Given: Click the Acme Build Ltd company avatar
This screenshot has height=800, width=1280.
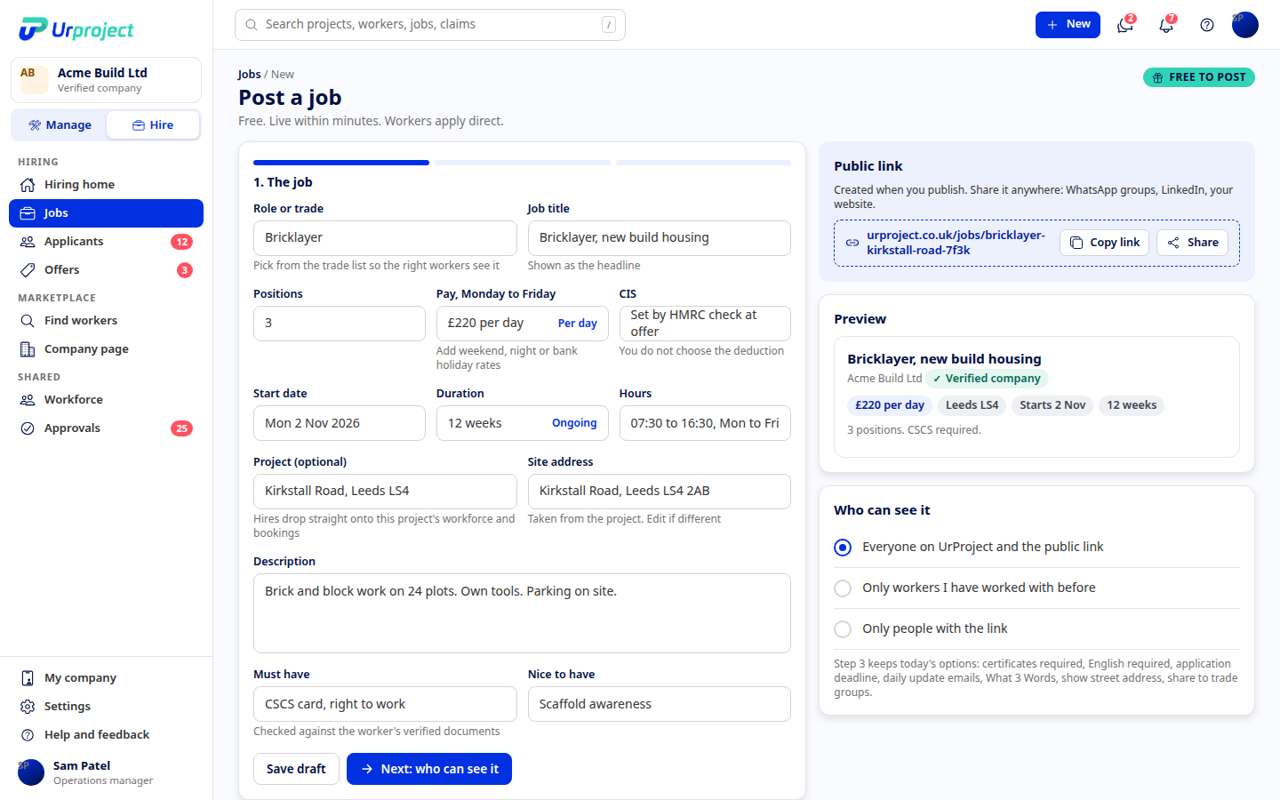Looking at the screenshot, I should tap(34, 80).
